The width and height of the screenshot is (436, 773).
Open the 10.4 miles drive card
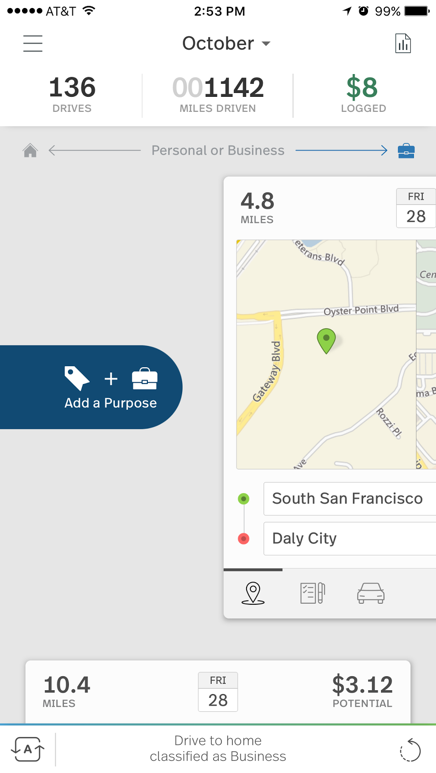(218, 692)
